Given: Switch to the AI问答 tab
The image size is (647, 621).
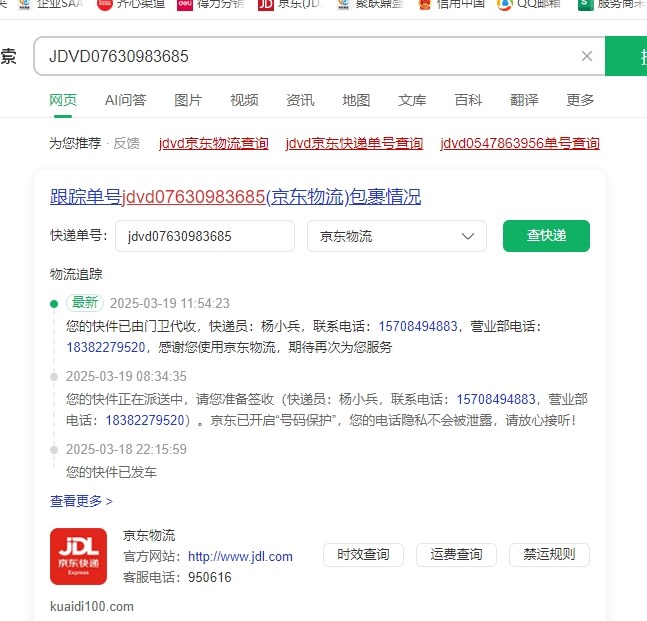Looking at the screenshot, I should click(125, 100).
